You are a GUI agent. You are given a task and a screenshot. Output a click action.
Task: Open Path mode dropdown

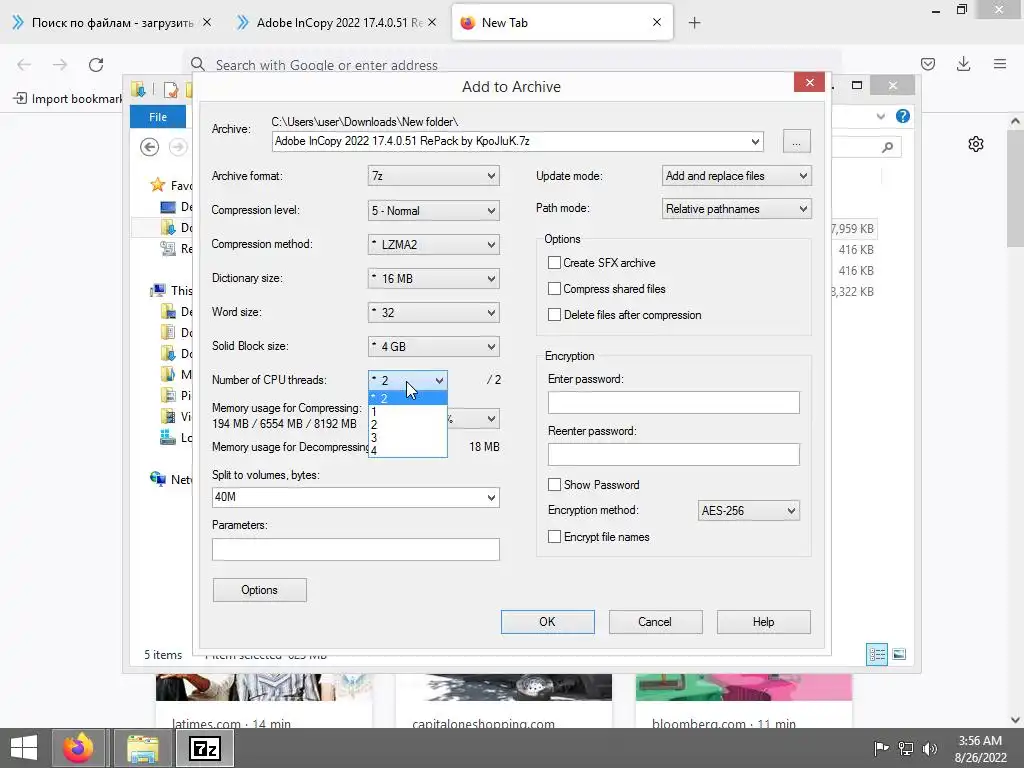tap(737, 209)
